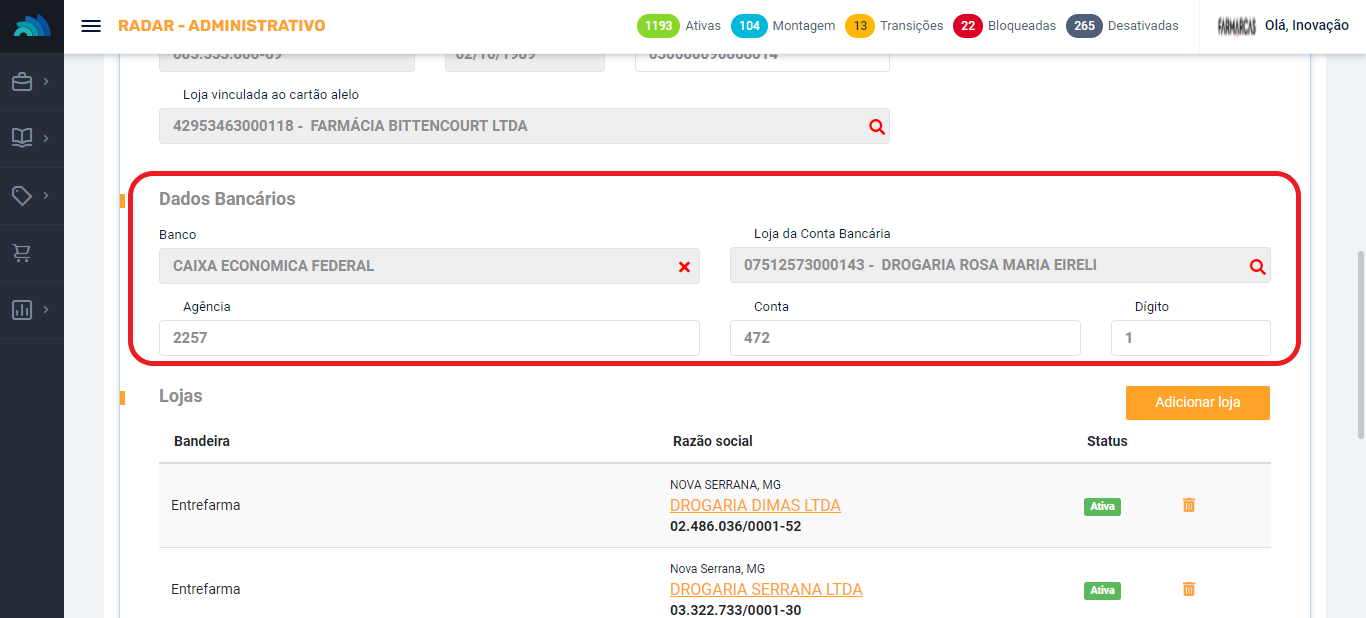Viewport: 1366px width, 618px height.
Task: Clear the Banco field with red X
Action: pos(684,267)
